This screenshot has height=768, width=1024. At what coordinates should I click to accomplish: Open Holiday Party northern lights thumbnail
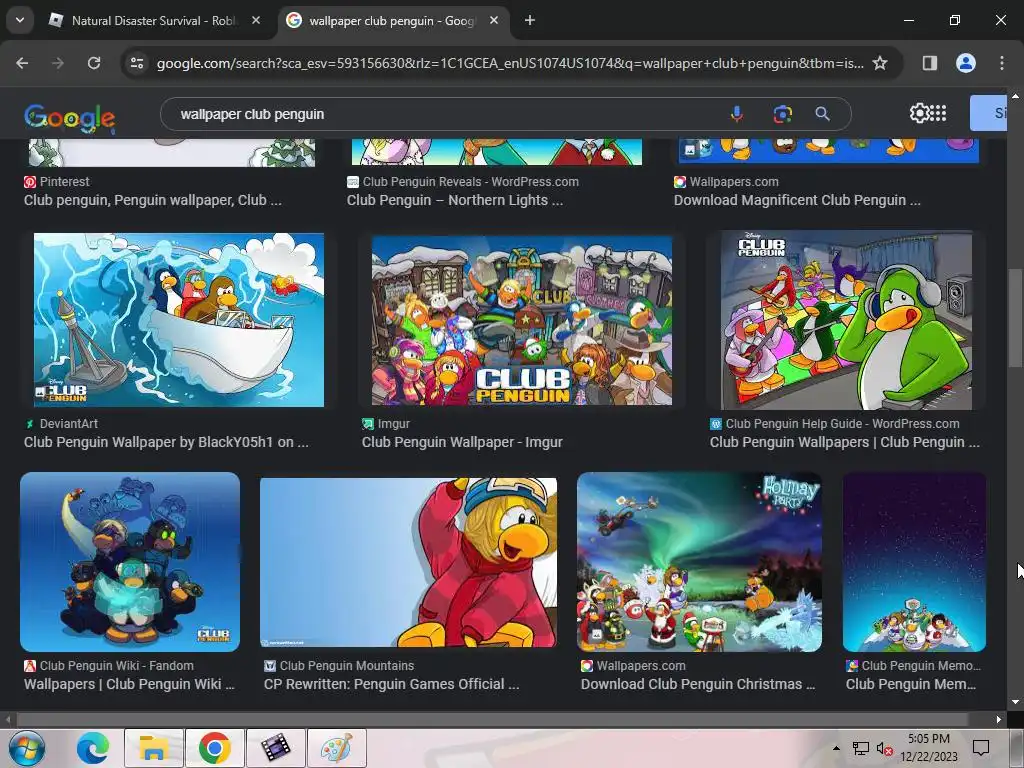click(x=699, y=562)
